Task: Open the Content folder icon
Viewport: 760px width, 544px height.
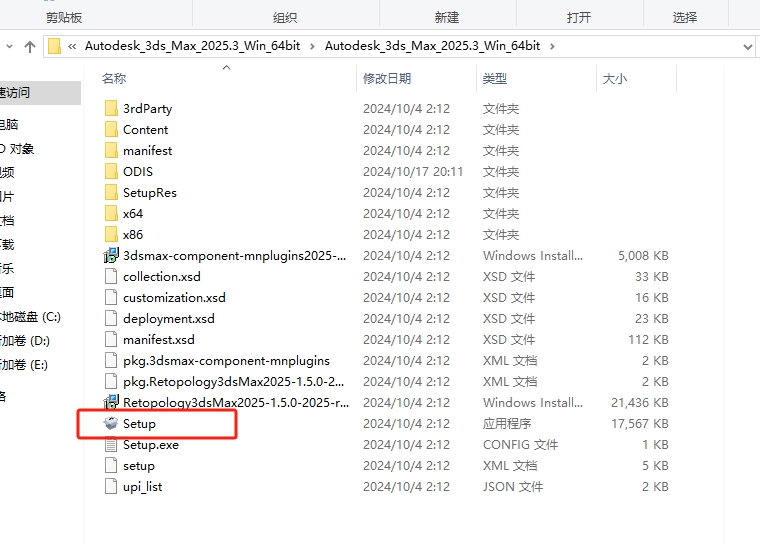Action: click(111, 129)
